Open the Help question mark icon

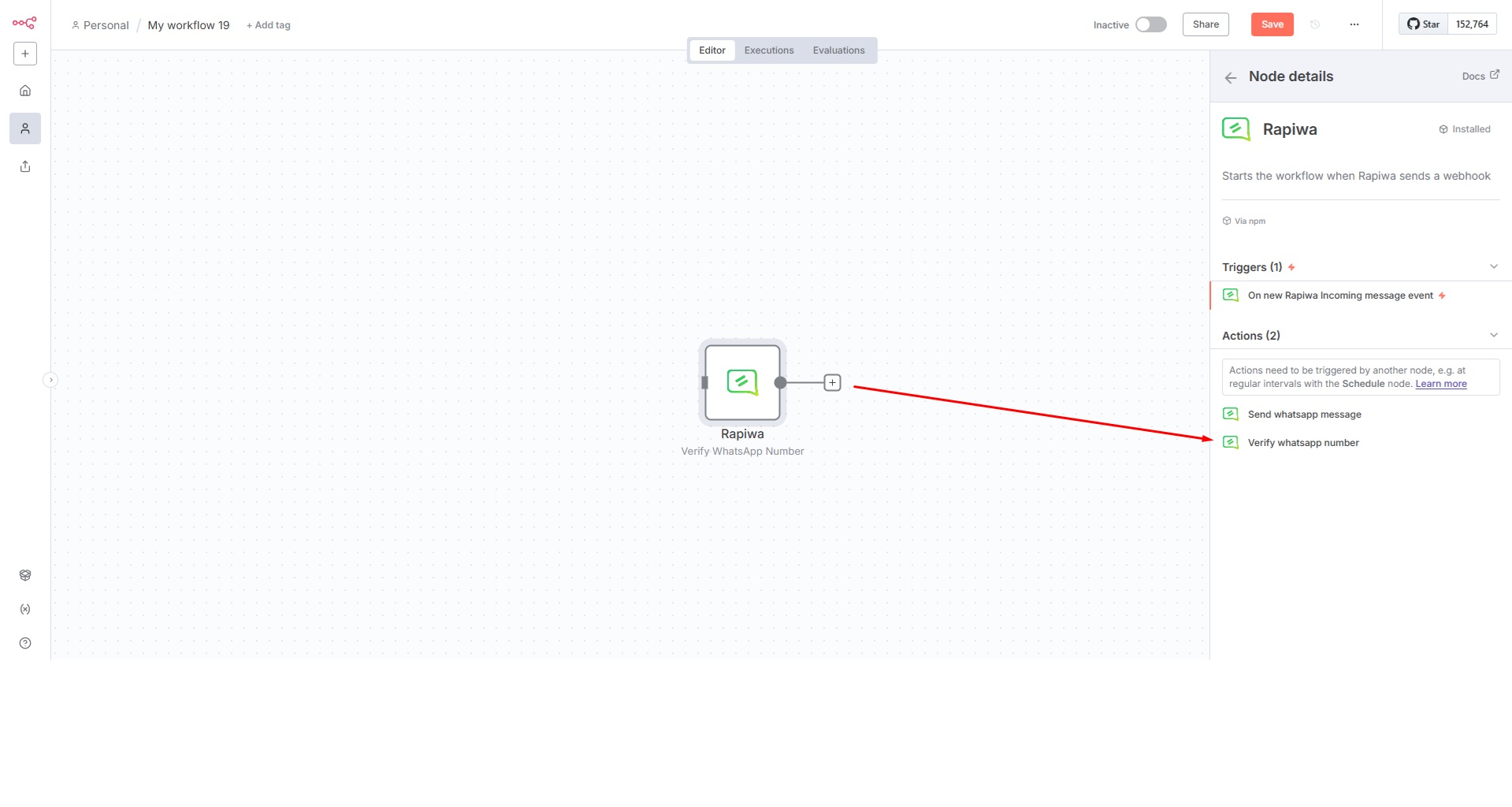(x=25, y=643)
